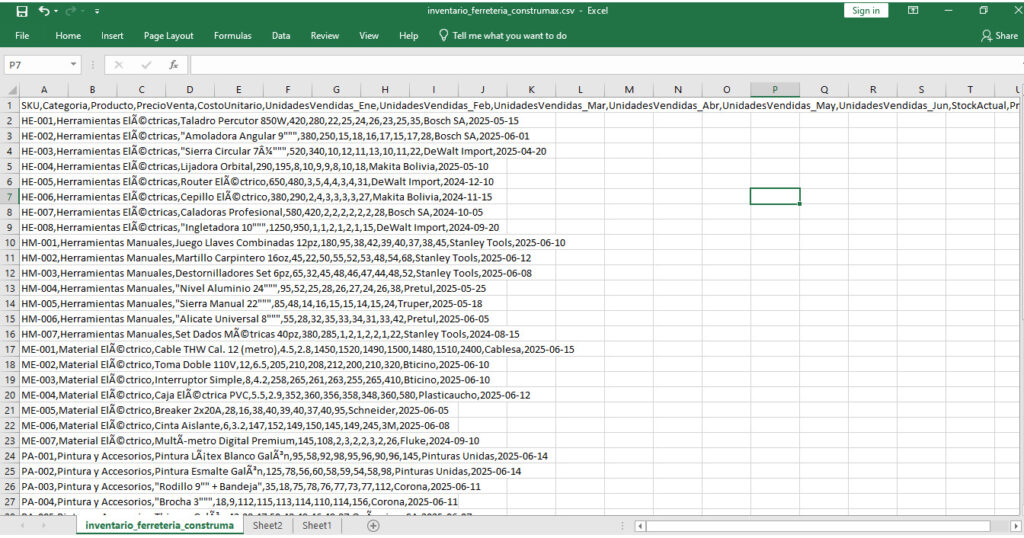This screenshot has height=538, width=1024.
Task: Click the Undo arrow icon
Action: [x=44, y=11]
